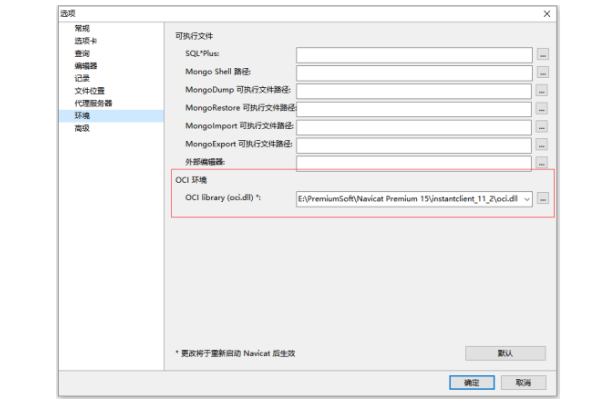Switch to 编辑器 settings page
This screenshot has width=616, height=405.
(86, 66)
